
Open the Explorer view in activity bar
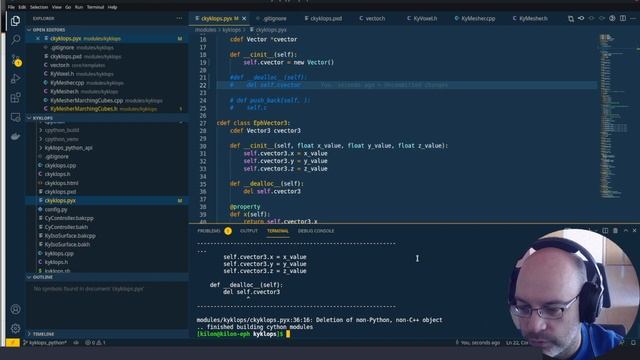[x=16, y=20]
